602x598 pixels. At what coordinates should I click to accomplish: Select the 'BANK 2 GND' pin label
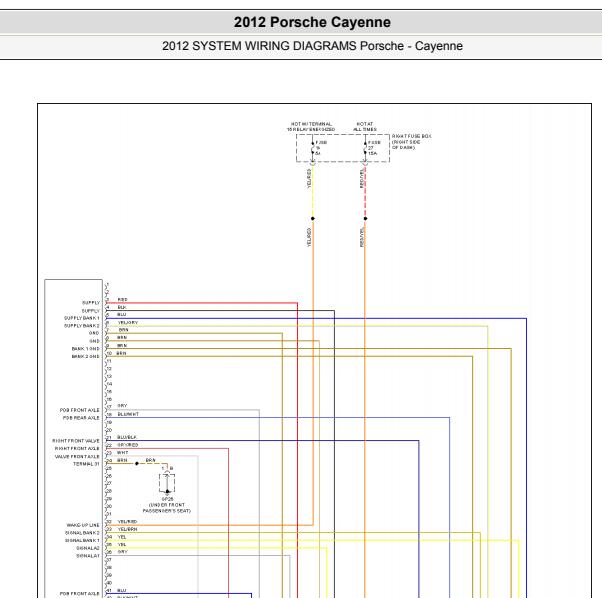click(85, 357)
